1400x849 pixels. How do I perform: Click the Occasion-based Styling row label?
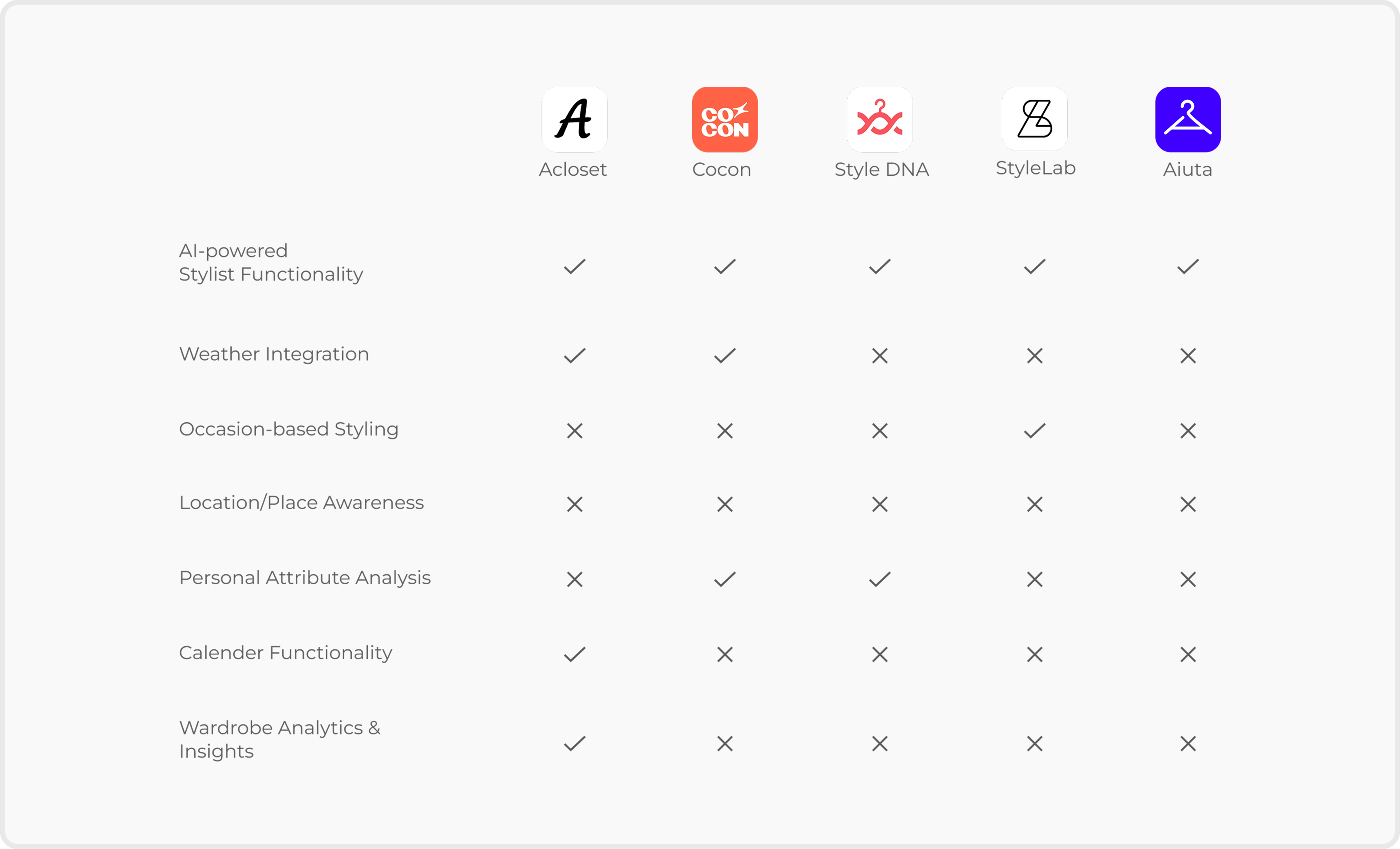(289, 429)
